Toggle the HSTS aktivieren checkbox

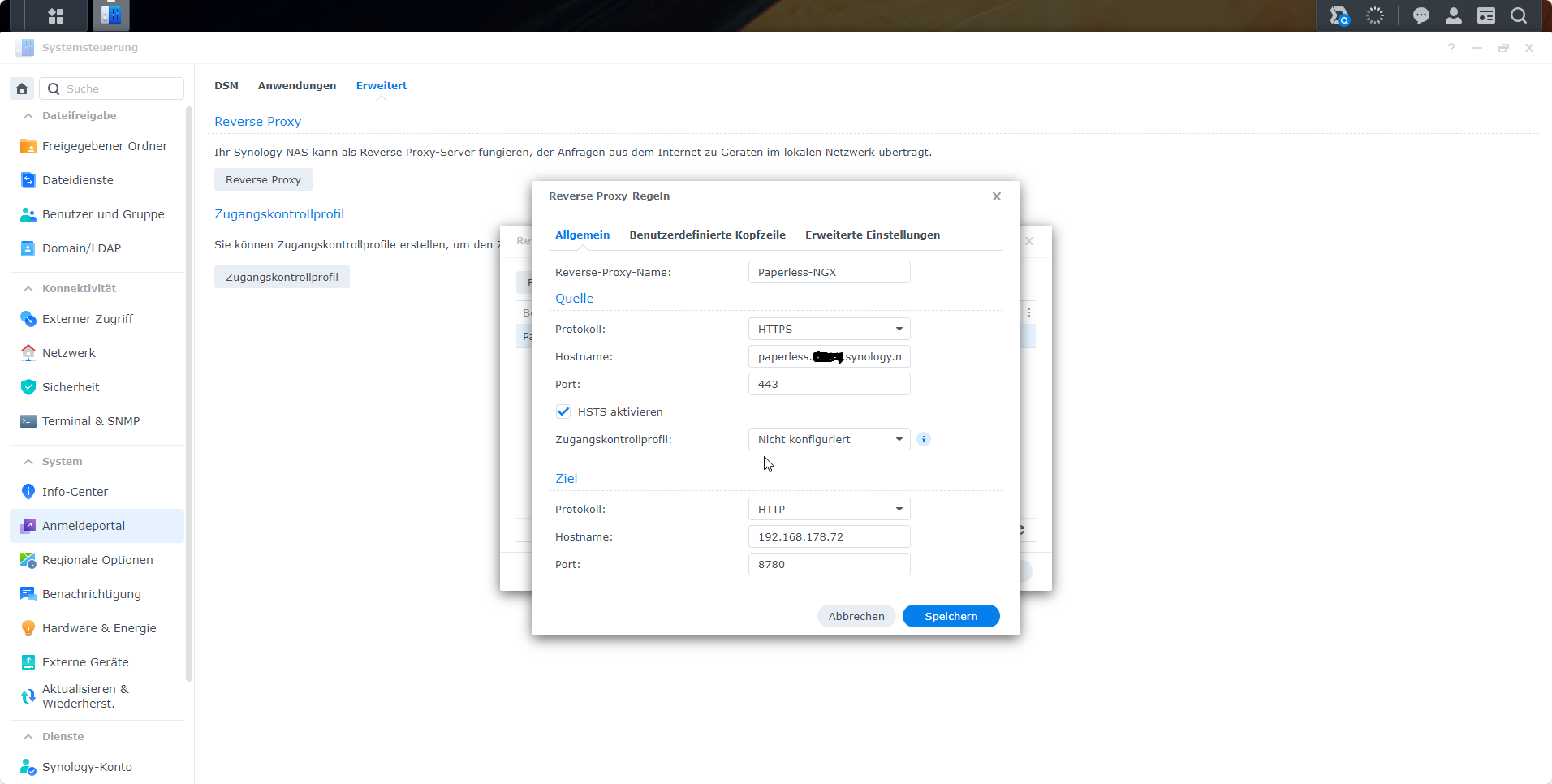pyautogui.click(x=563, y=411)
